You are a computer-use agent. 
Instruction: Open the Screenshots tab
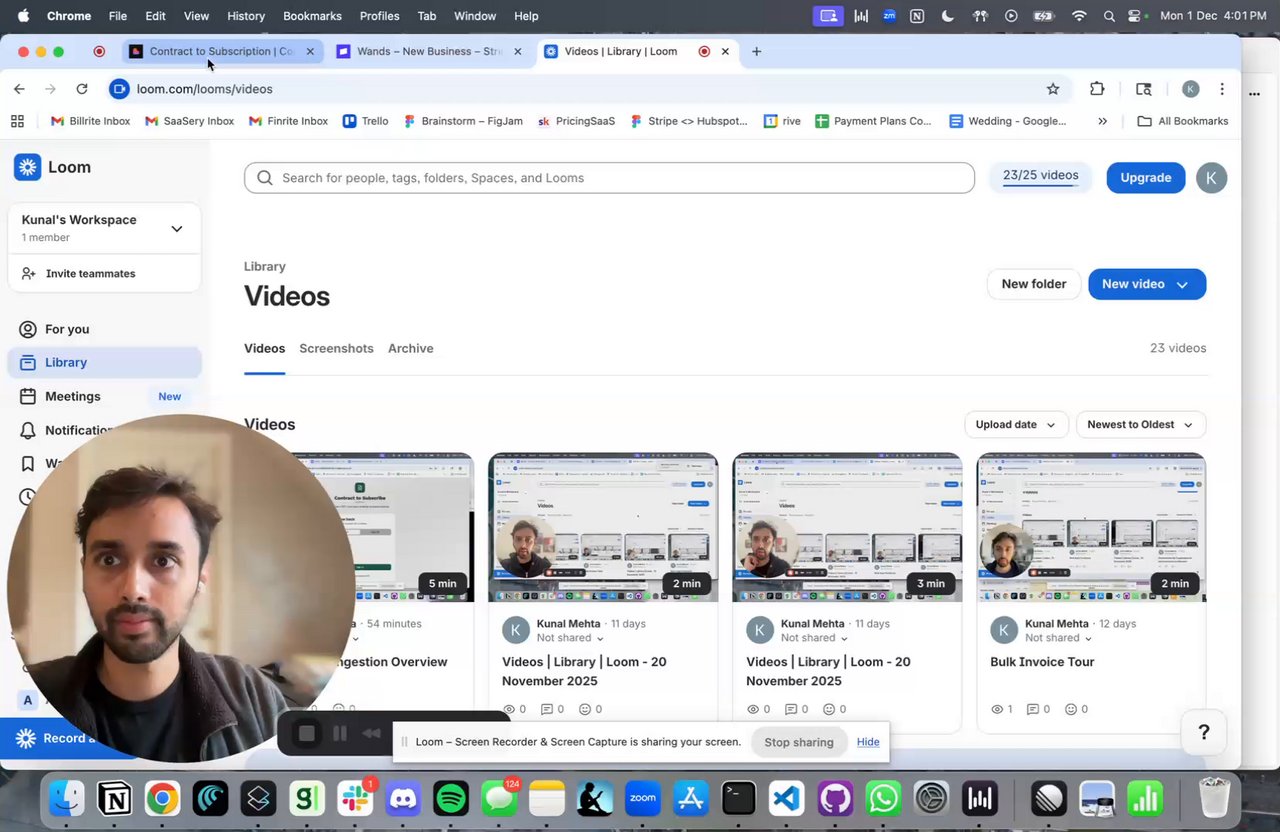pos(336,348)
